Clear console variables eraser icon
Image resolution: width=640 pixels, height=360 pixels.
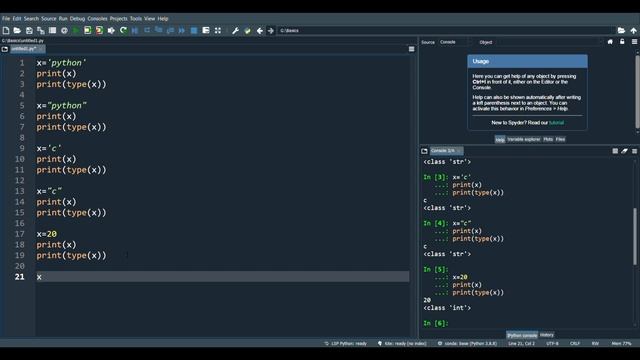point(624,151)
